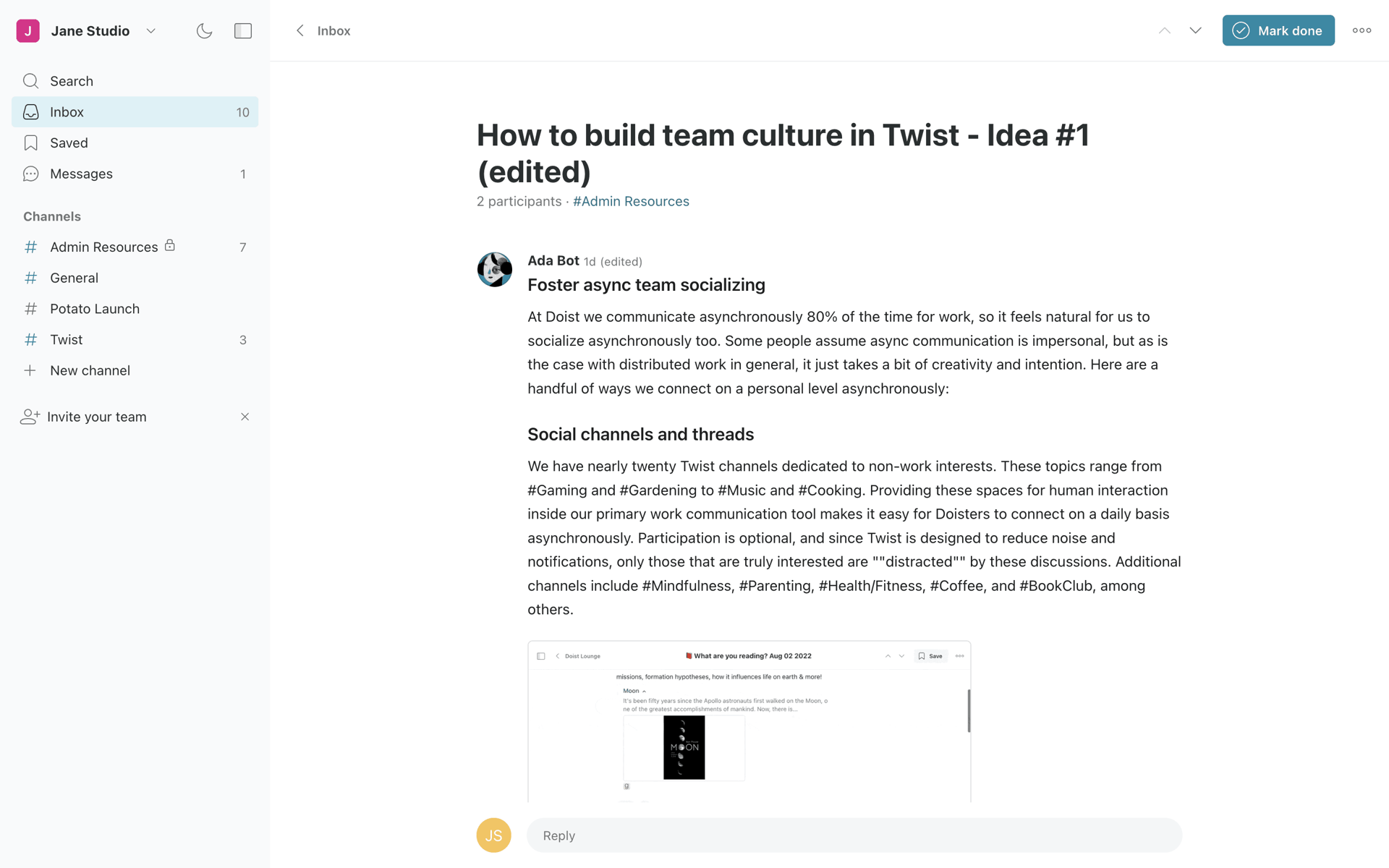Click the Reply input field
Viewport: 1389px width, 868px height.
pyautogui.click(x=854, y=835)
